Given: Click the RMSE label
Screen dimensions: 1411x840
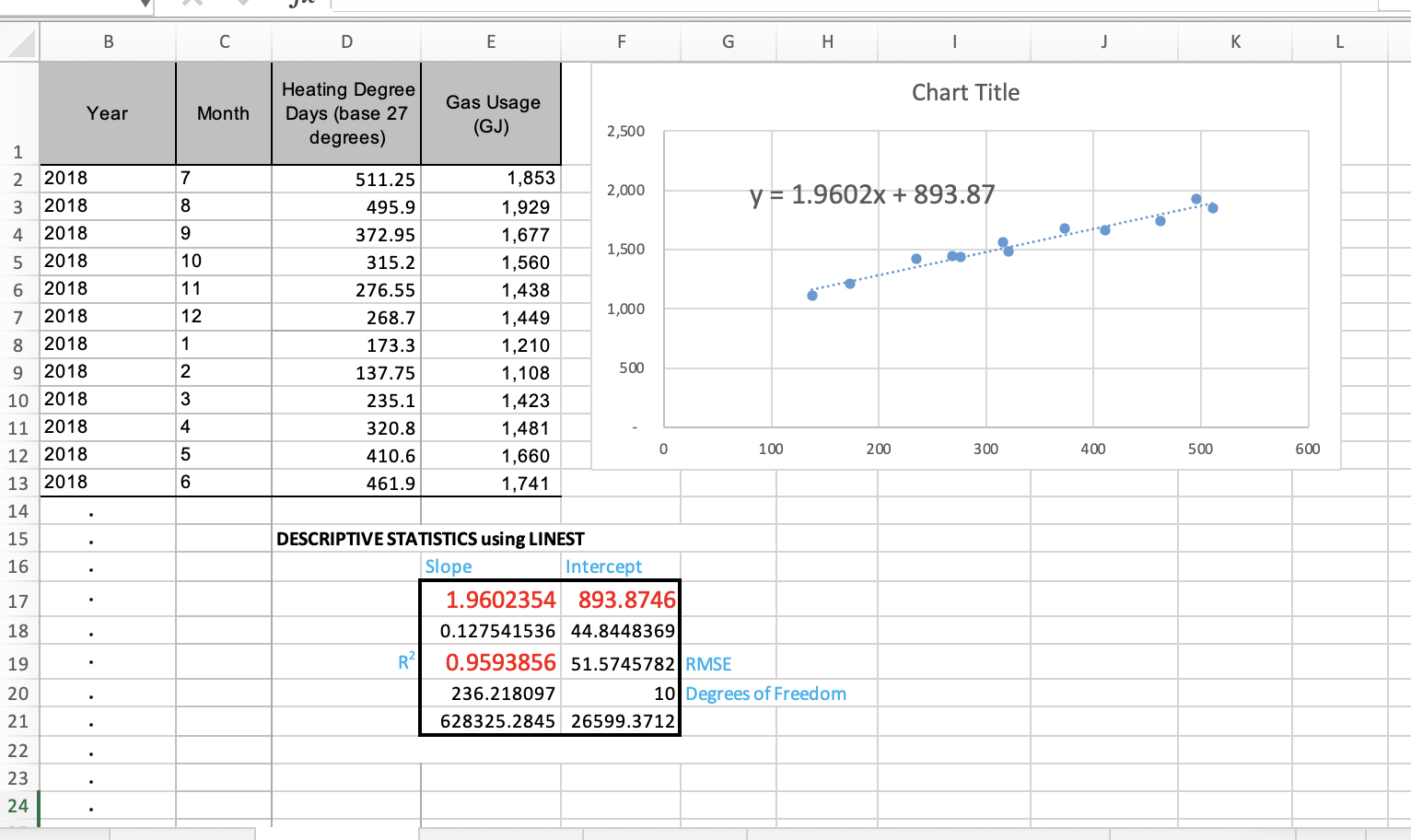Looking at the screenshot, I should point(708,664).
